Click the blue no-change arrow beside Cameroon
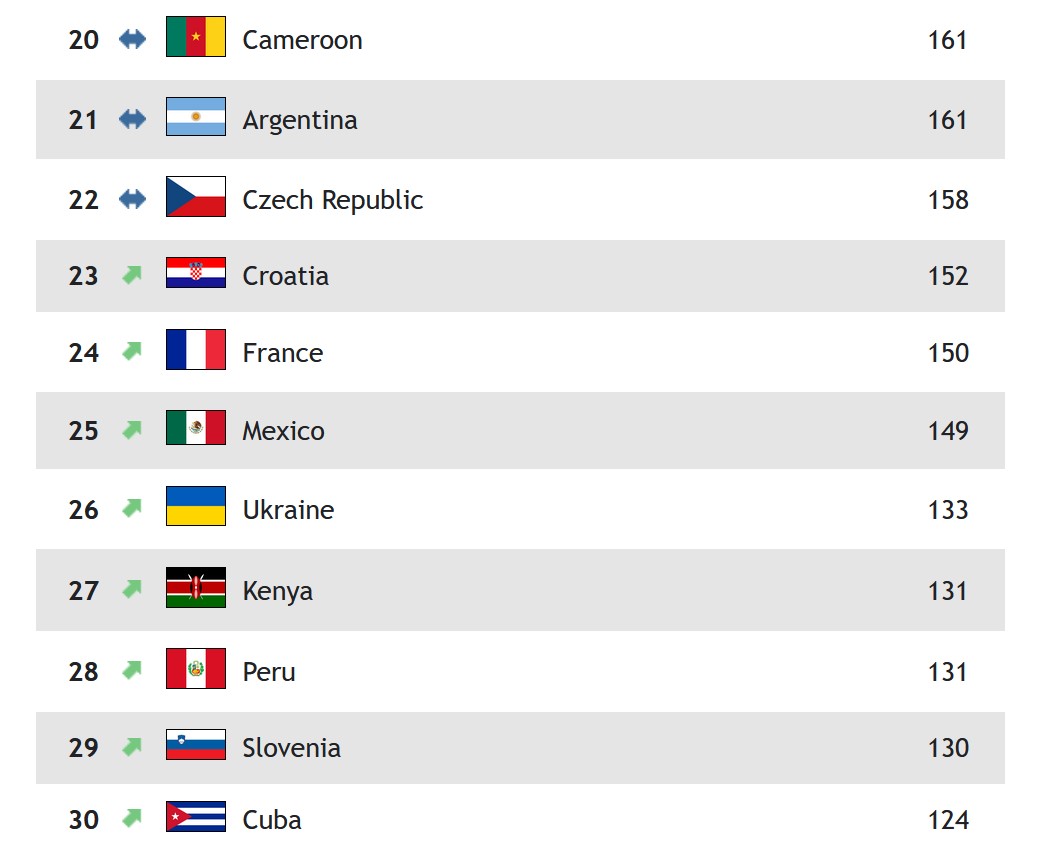 tap(132, 39)
